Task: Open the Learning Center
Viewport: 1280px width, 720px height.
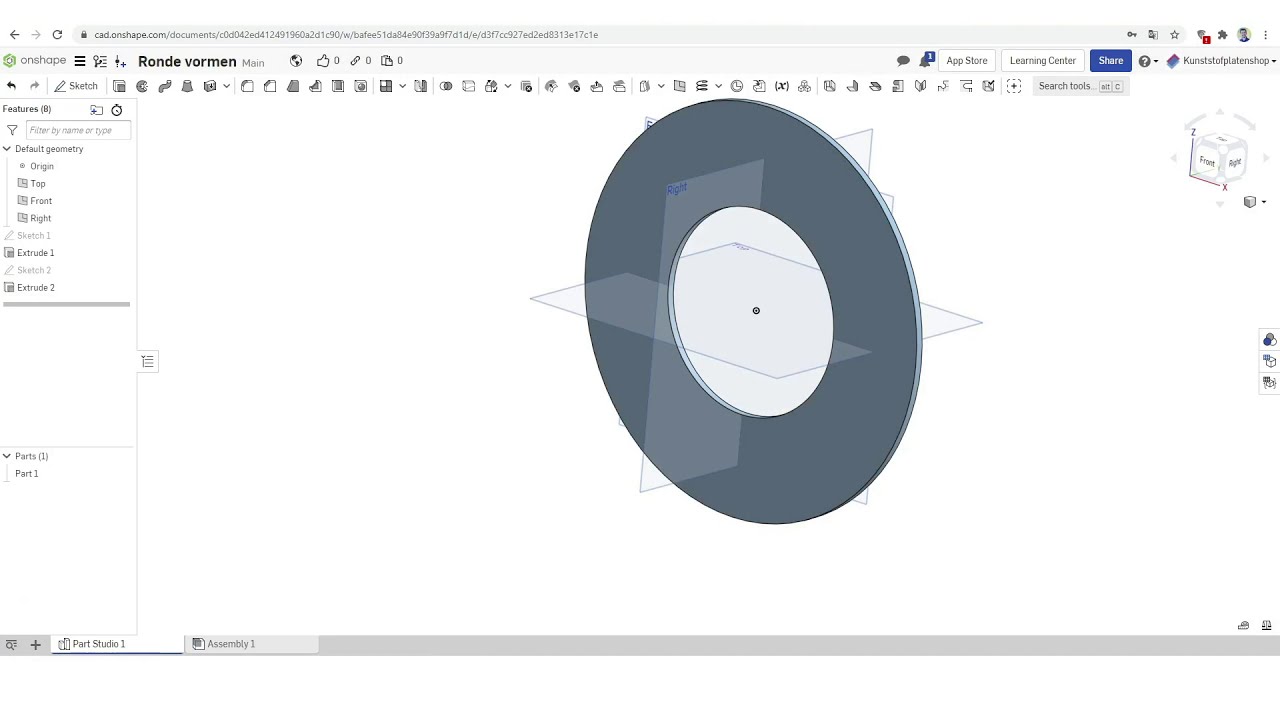Action: (1043, 61)
